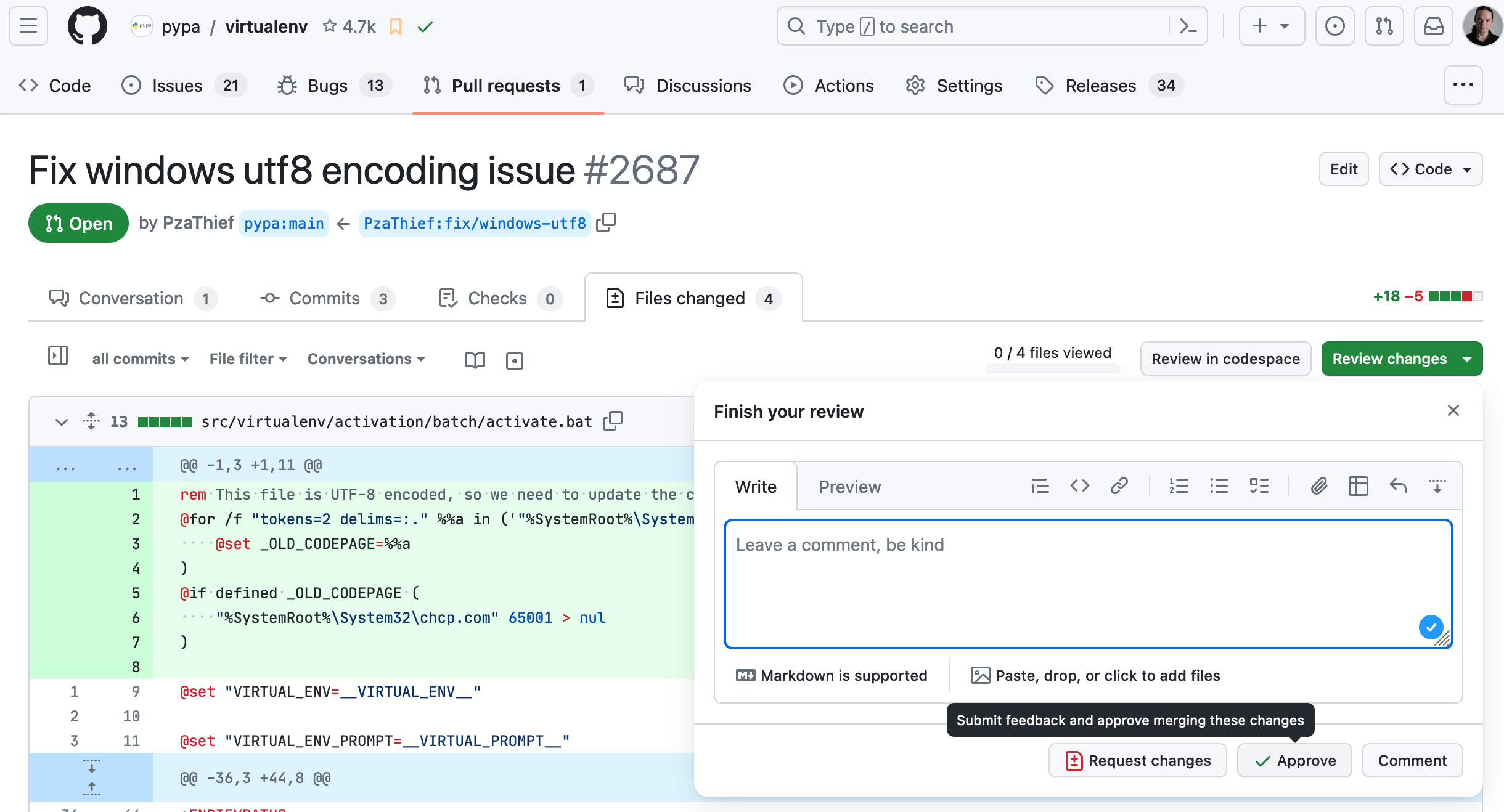
Task: Toggle the rich diff book icon
Action: coord(475,360)
